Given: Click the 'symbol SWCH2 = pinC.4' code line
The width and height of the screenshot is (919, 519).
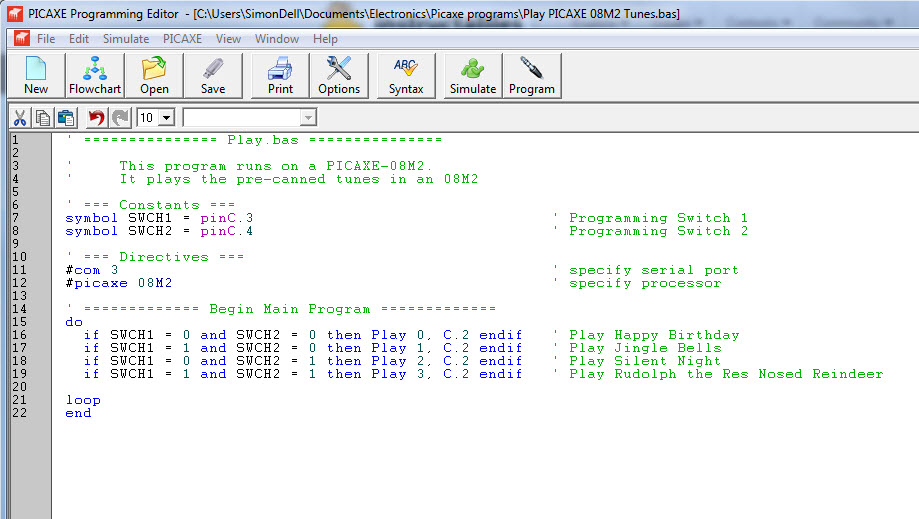Looking at the screenshot, I should point(159,231).
